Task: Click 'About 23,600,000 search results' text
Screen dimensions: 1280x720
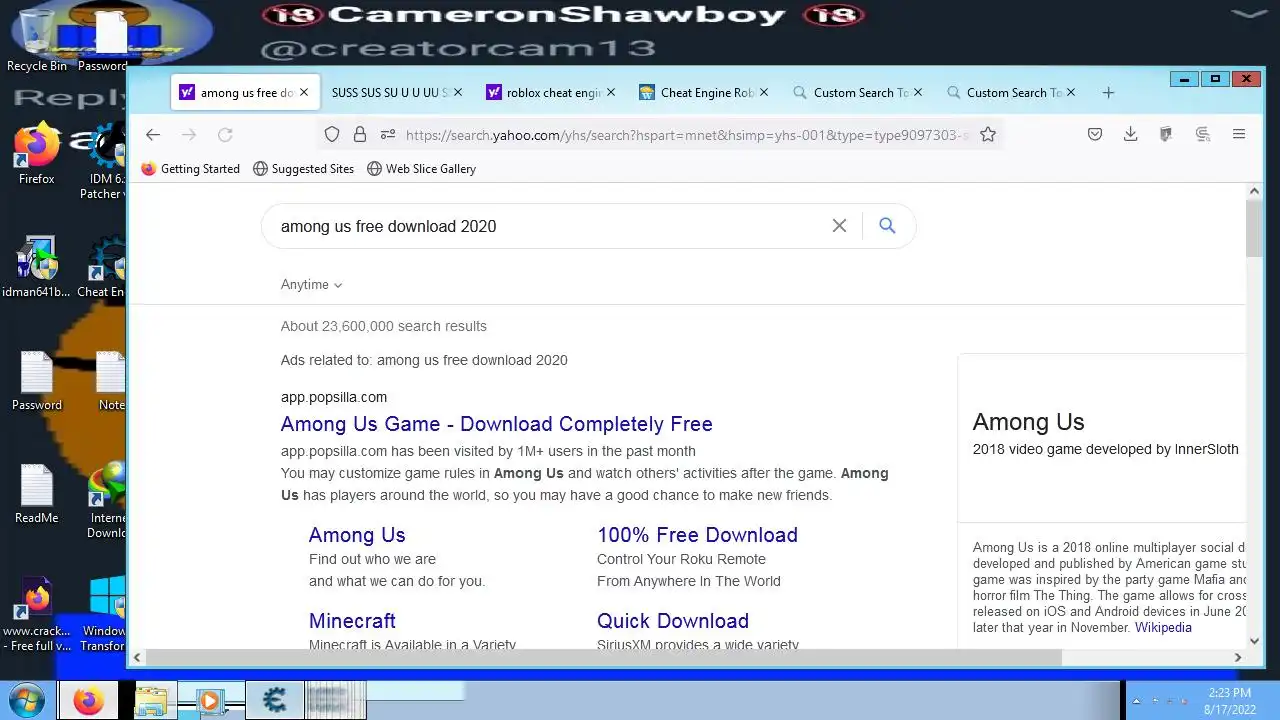Action: (384, 326)
